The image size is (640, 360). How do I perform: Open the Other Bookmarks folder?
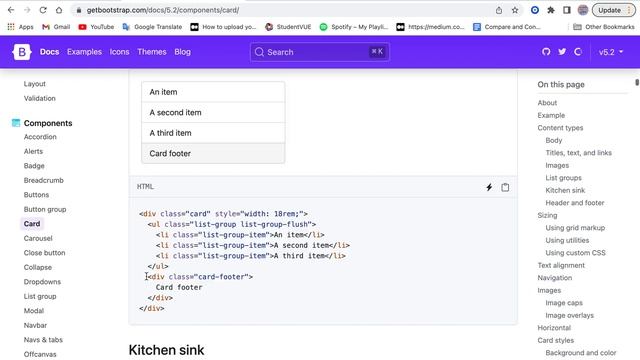[604, 27]
